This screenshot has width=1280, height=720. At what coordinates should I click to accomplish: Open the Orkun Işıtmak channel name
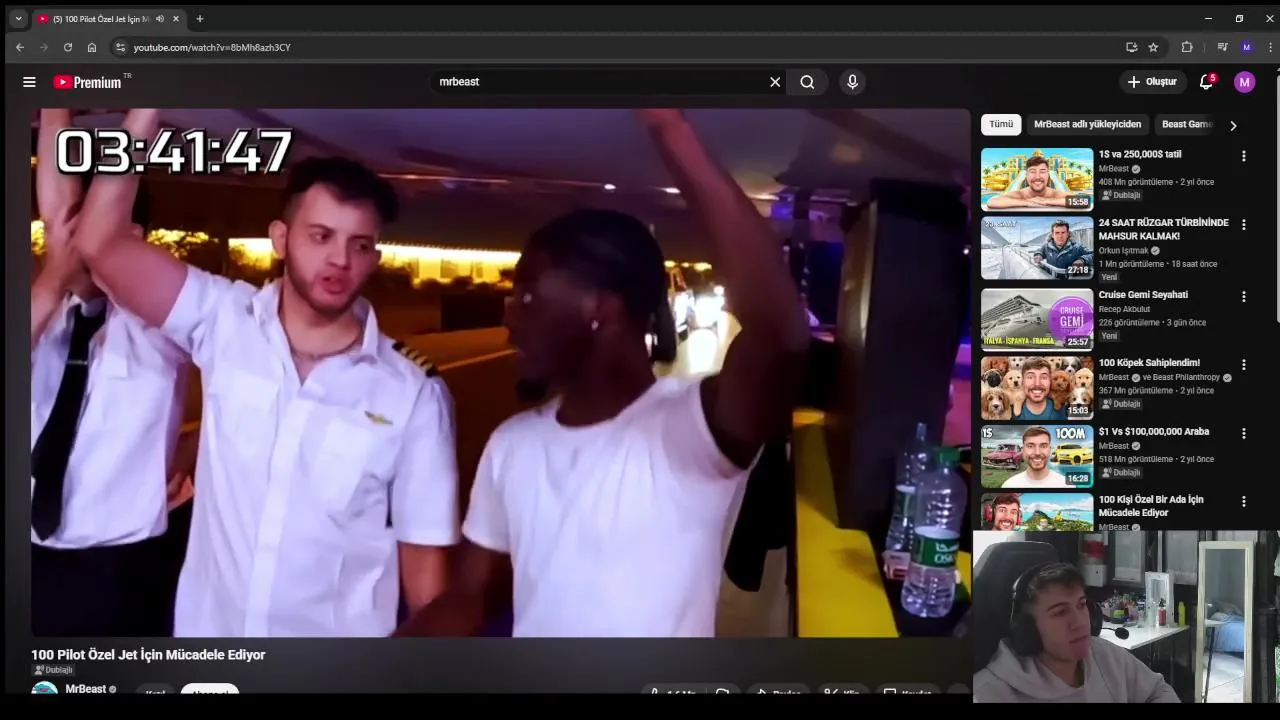pyautogui.click(x=1123, y=251)
